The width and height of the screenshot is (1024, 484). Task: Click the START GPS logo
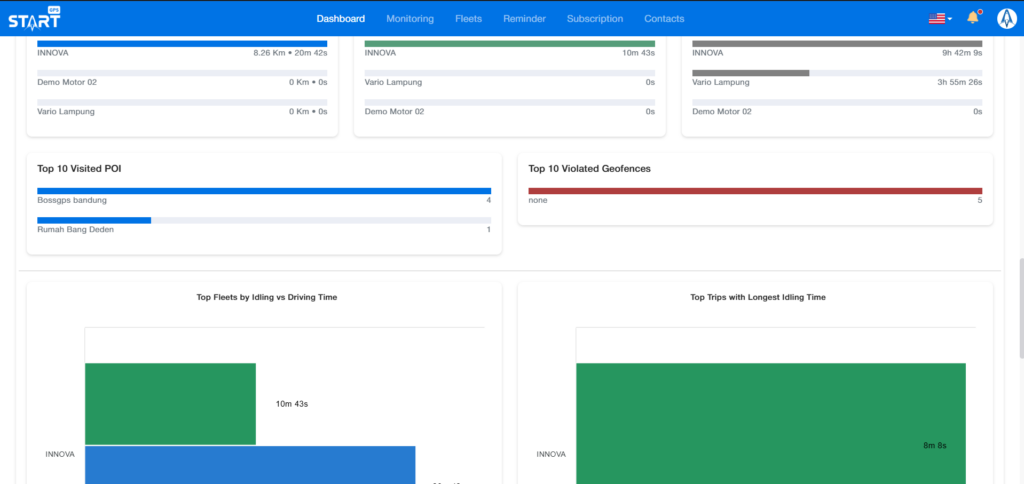(x=32, y=18)
